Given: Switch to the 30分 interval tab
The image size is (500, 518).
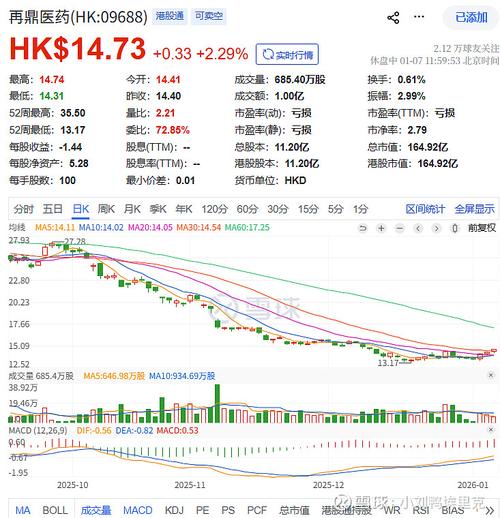Looking at the screenshot, I should click(x=278, y=209).
